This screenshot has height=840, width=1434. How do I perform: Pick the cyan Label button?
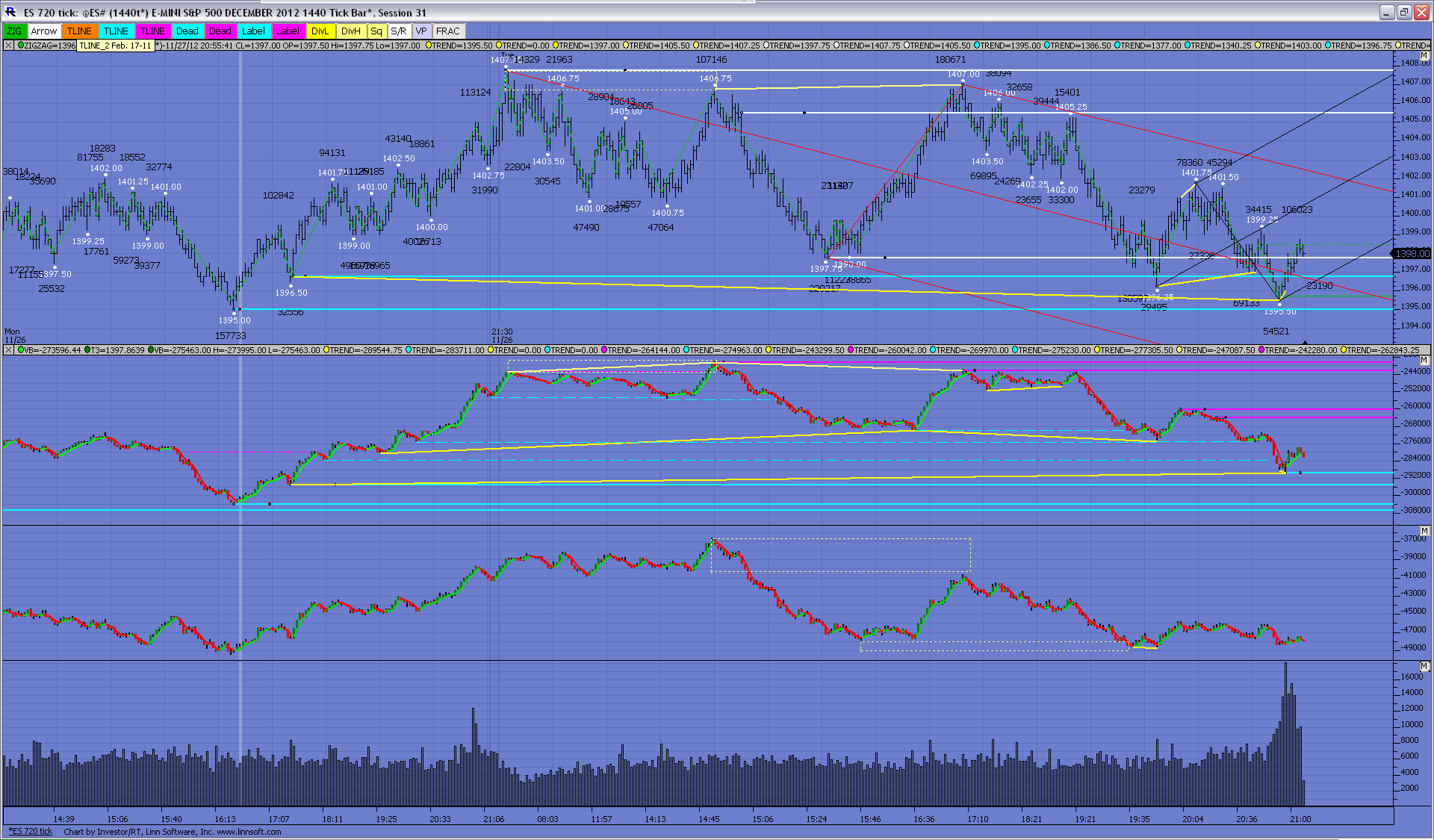click(253, 31)
